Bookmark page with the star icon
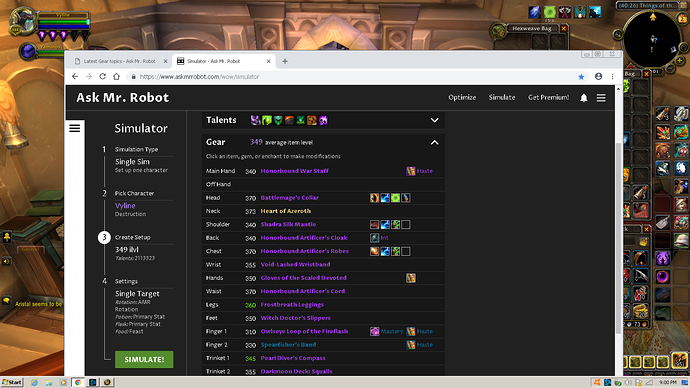690x388 pixels. tap(581, 77)
